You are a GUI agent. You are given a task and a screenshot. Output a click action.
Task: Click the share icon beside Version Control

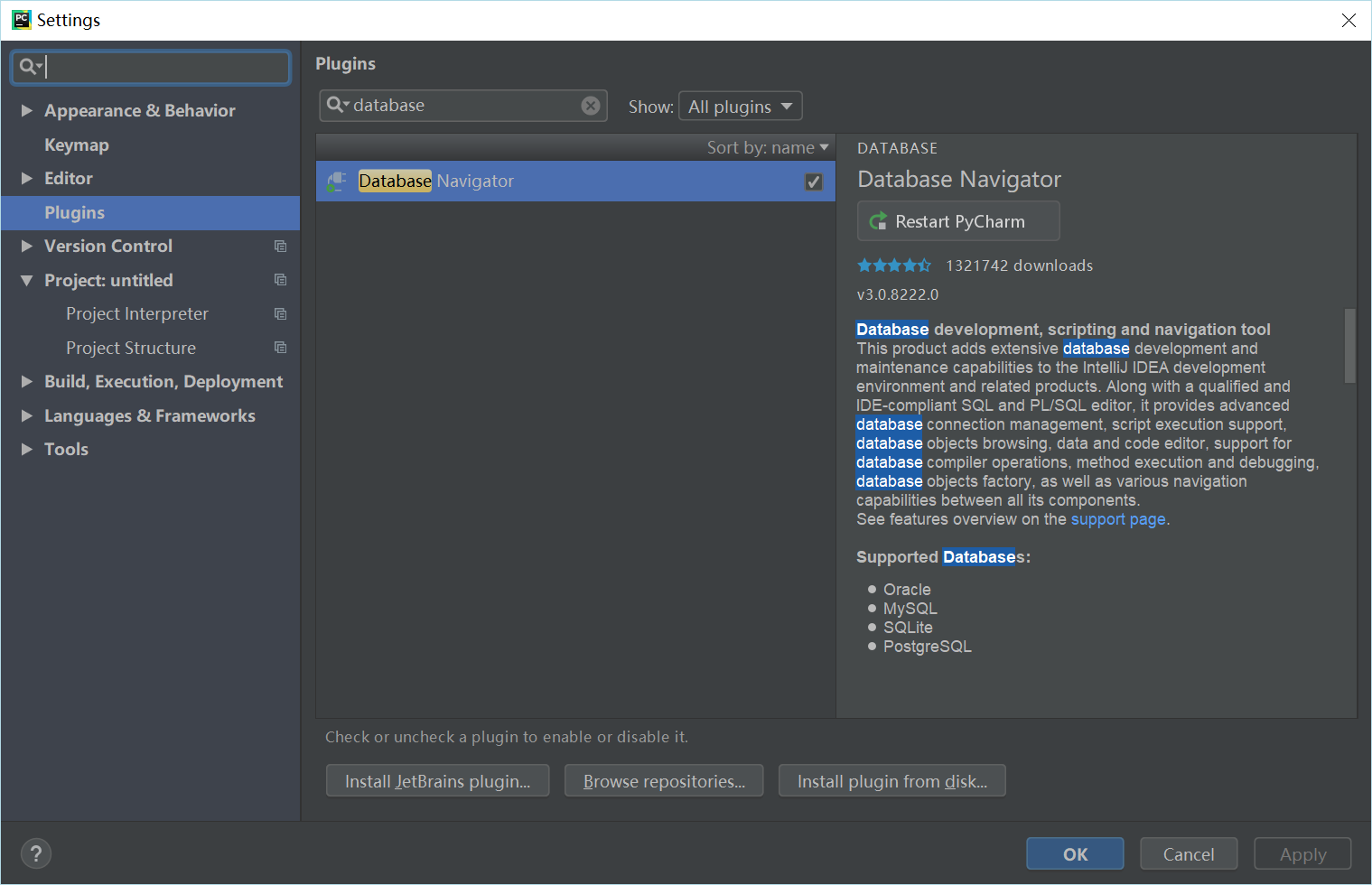[280, 245]
